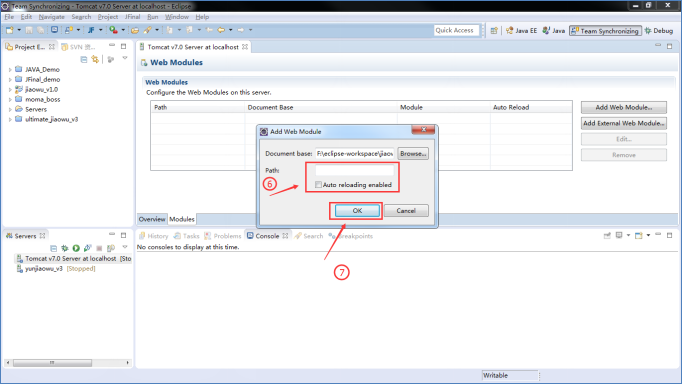
Task: Click the Search flashlight toolbar icon
Action: pyautogui.click(x=148, y=30)
